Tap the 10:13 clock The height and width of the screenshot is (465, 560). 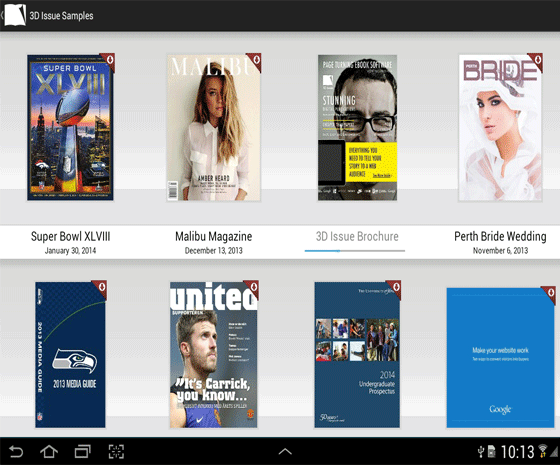[x=518, y=452]
